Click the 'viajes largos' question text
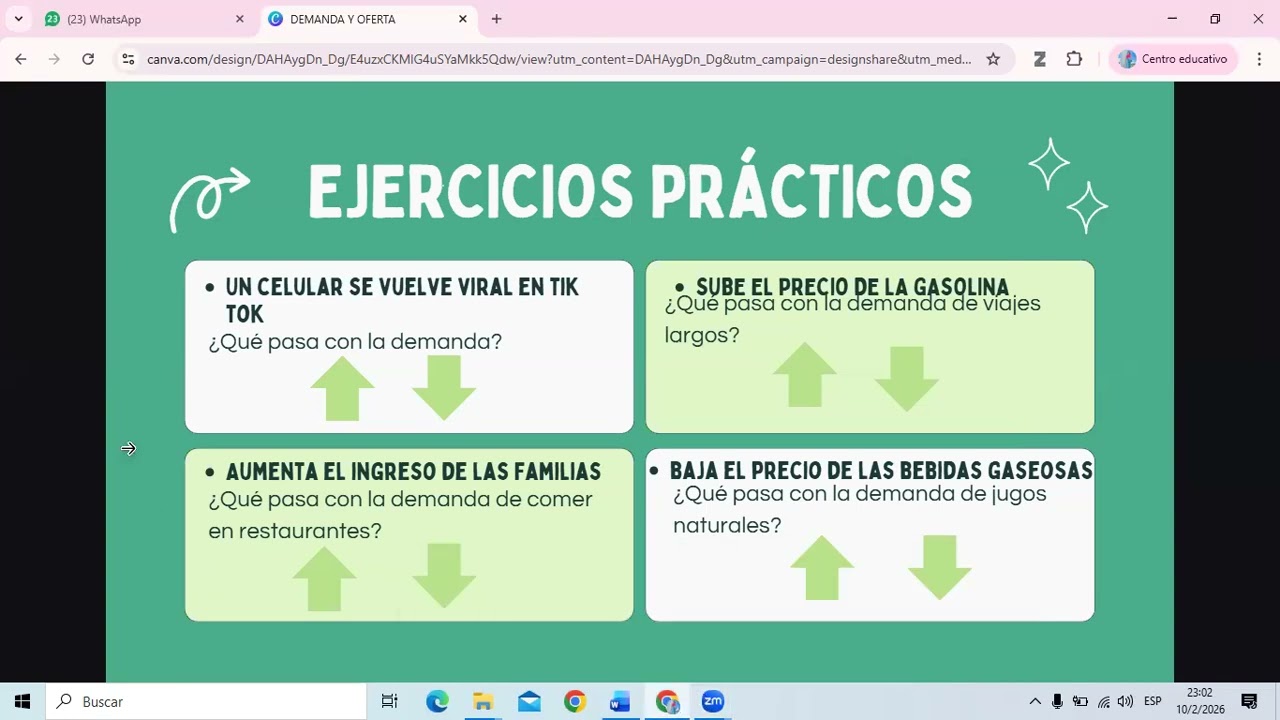Image resolution: width=1280 pixels, height=720 pixels. coord(852,319)
